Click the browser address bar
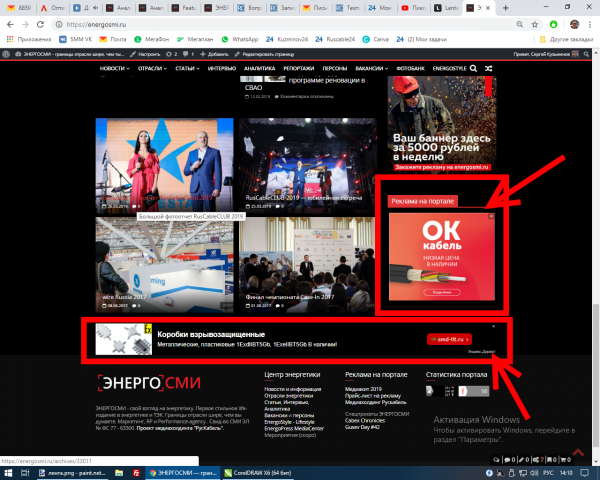 283,24
